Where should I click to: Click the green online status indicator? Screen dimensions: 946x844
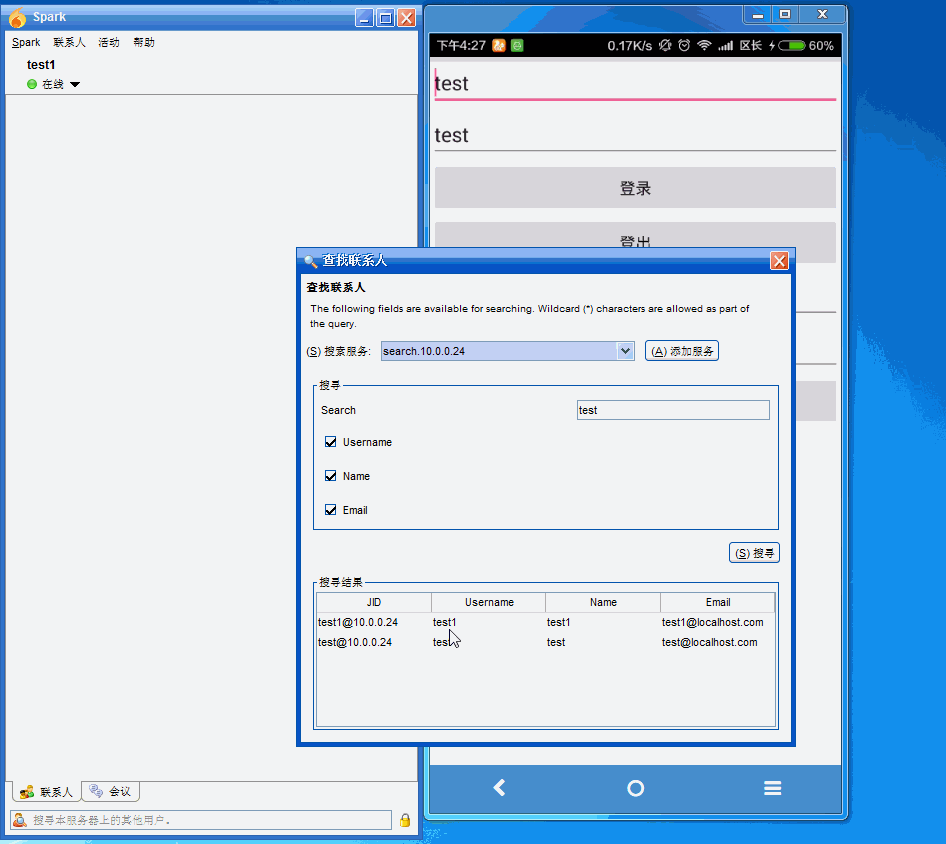(32, 85)
